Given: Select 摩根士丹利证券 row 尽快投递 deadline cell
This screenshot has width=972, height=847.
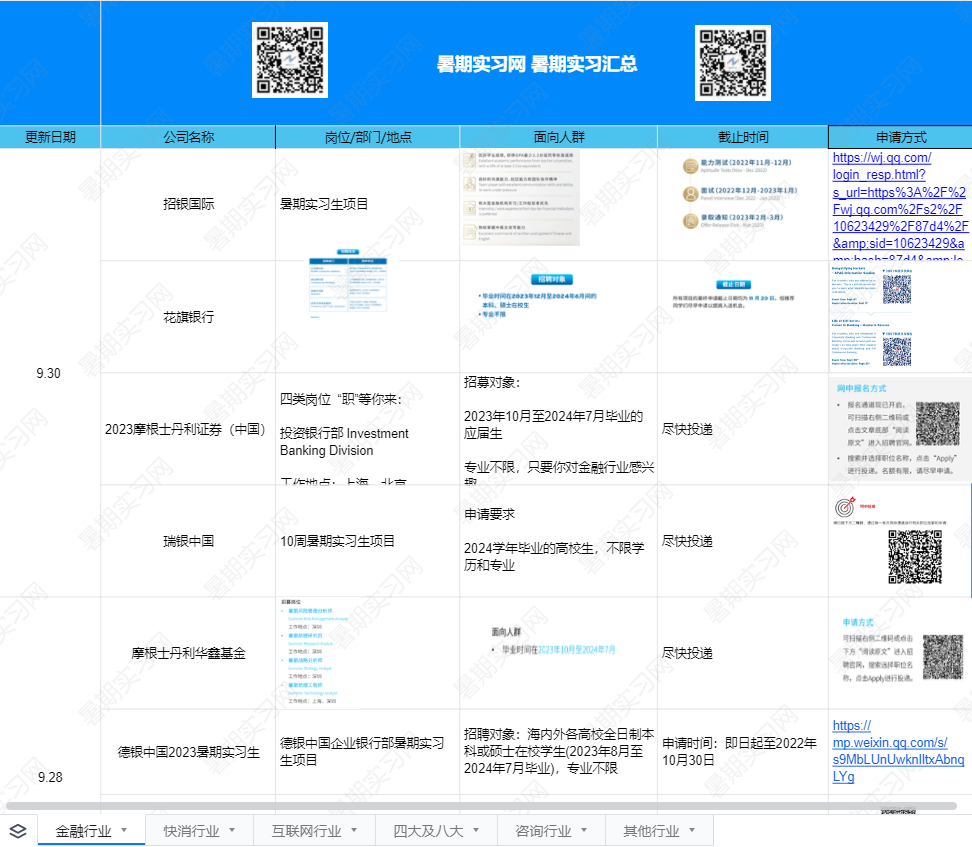Looking at the screenshot, I should click(x=743, y=429).
